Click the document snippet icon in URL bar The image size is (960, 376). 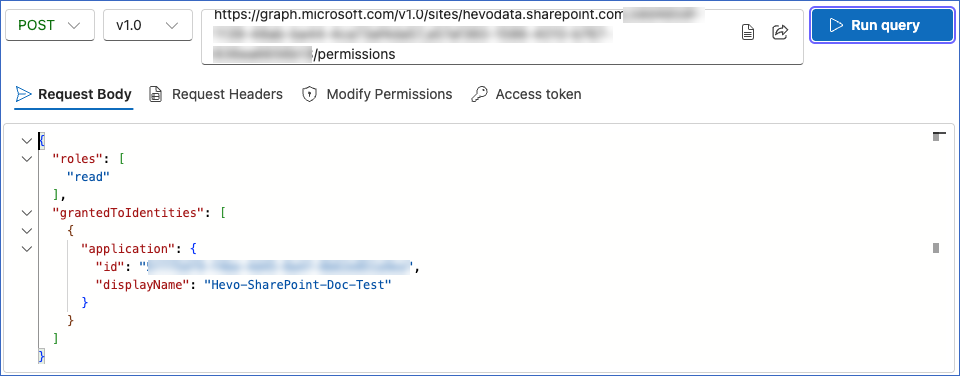coord(748,32)
